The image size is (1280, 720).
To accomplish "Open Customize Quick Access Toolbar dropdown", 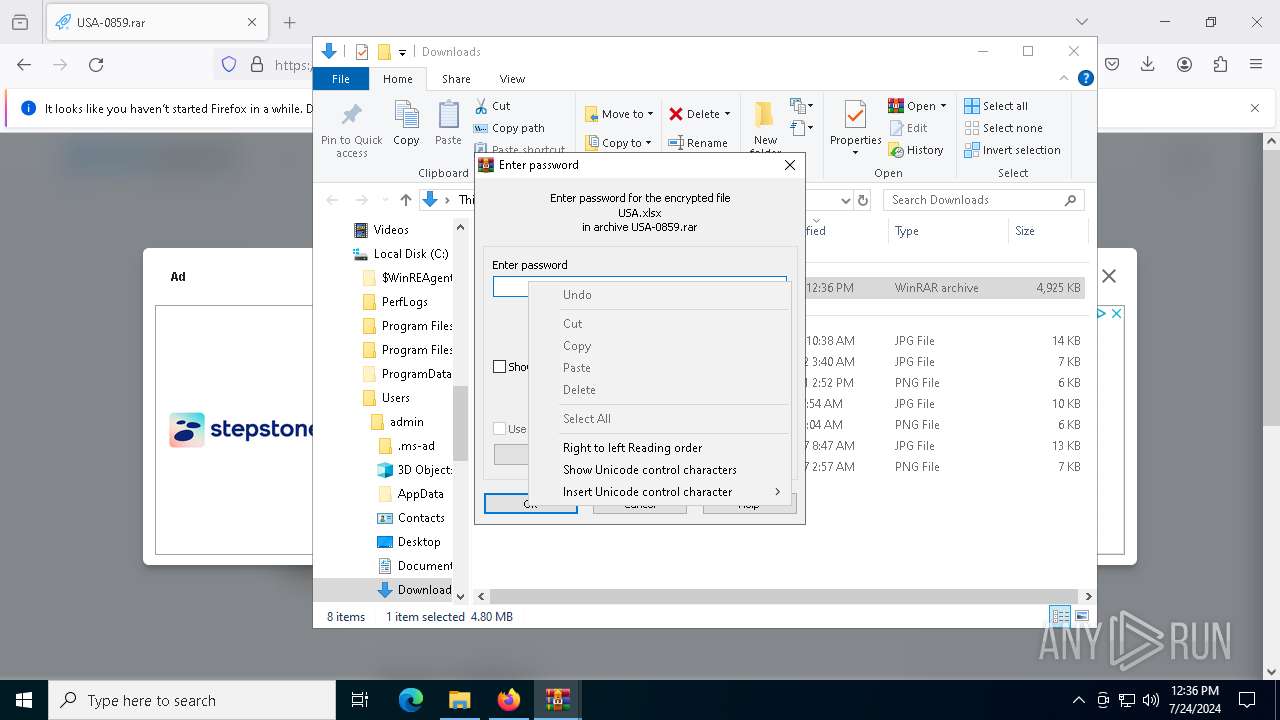I will (x=402, y=52).
